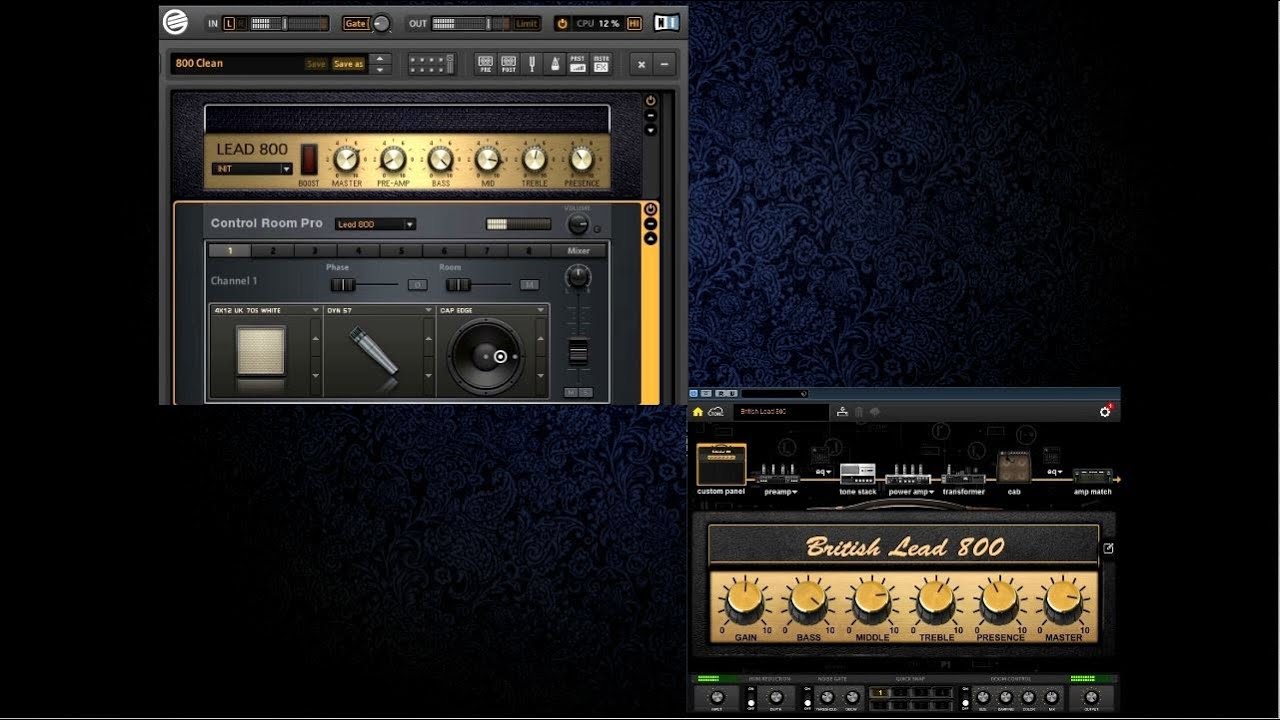Toggle the right input channel R button
1280x720 pixels.
point(241,23)
